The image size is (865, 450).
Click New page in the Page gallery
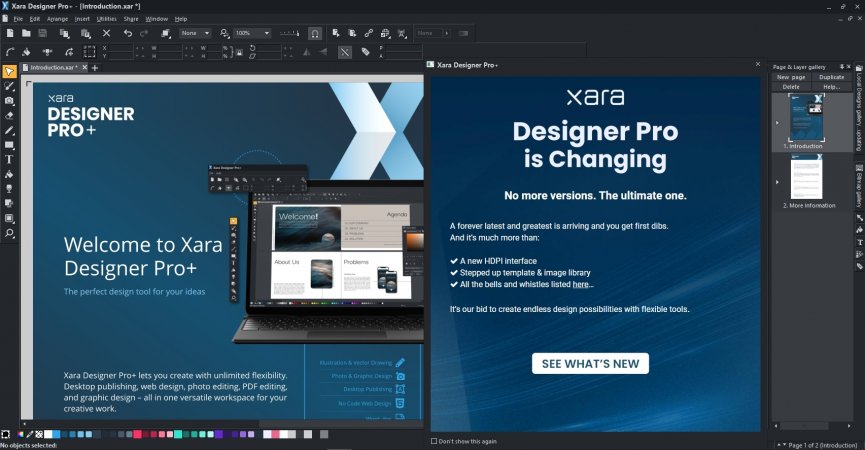[791, 77]
